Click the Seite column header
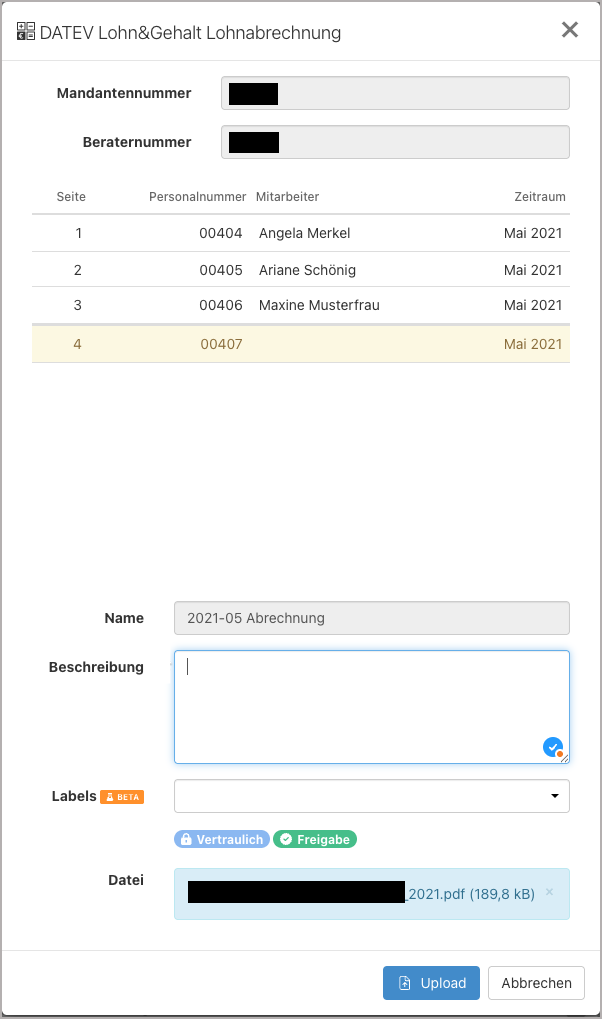 (x=71, y=197)
